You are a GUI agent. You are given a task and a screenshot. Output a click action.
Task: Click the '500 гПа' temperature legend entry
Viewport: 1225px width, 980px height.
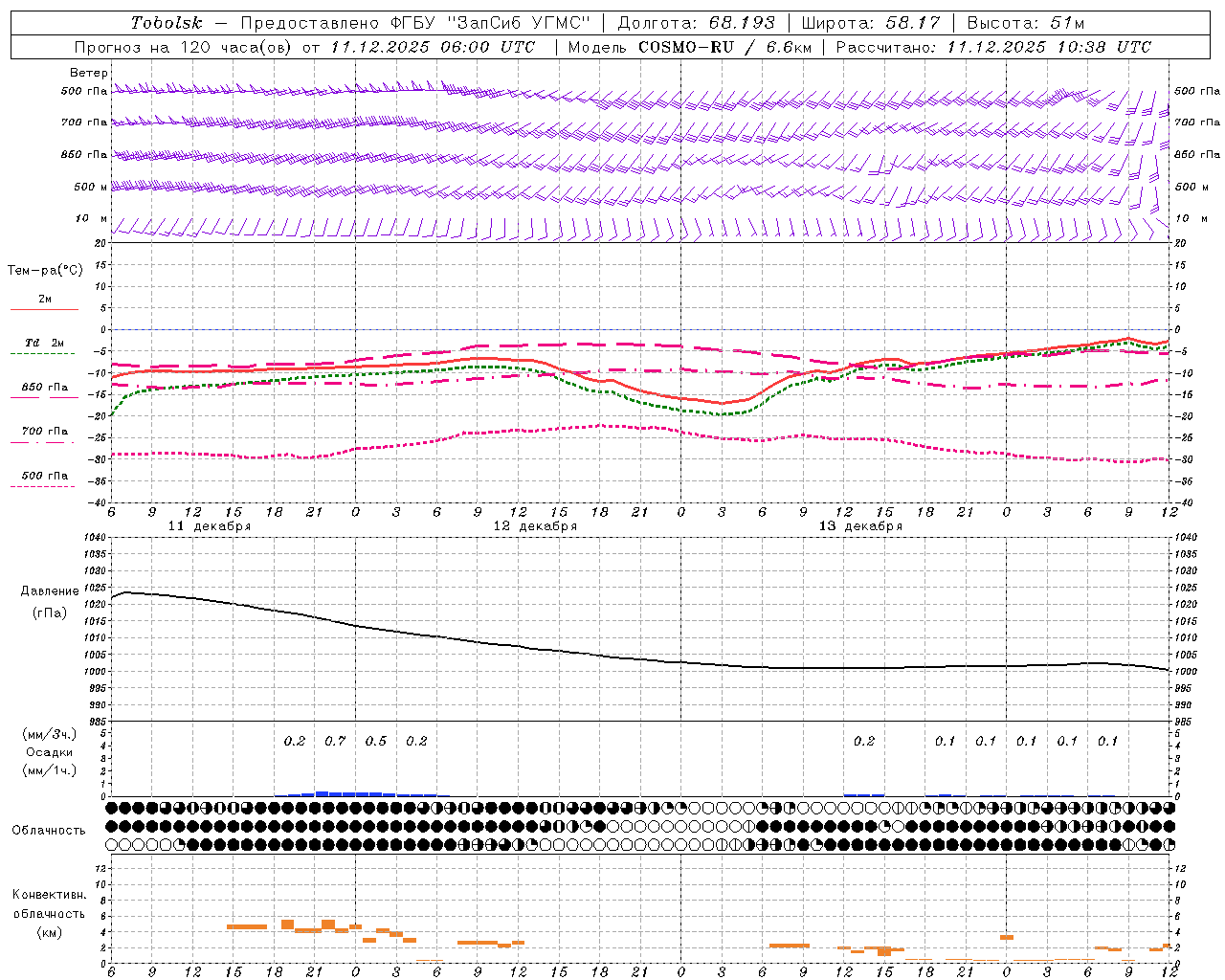(x=45, y=475)
